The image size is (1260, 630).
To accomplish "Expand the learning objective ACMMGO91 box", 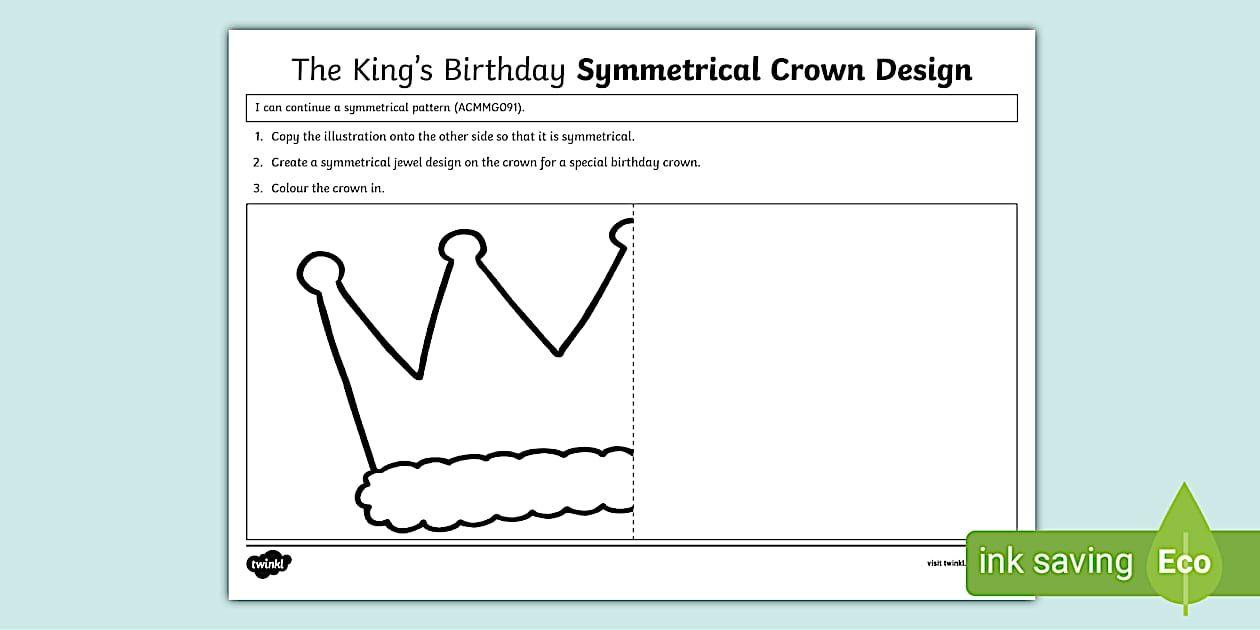I will (631, 107).
